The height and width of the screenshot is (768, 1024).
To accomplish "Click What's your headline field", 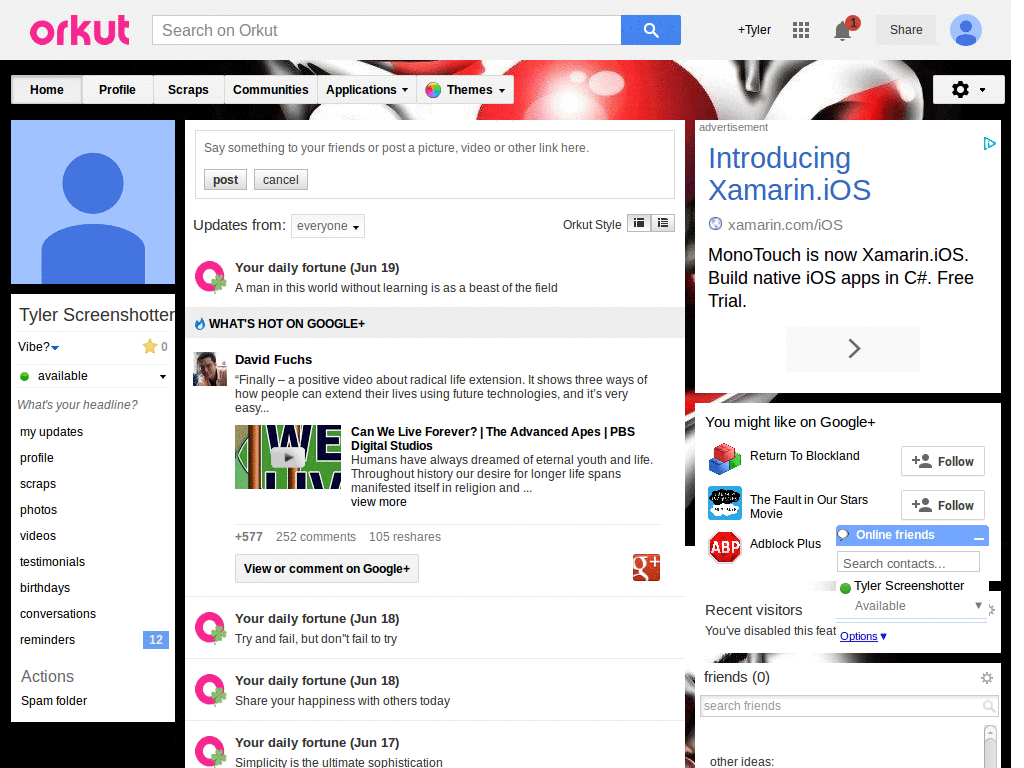I will tap(77, 405).
